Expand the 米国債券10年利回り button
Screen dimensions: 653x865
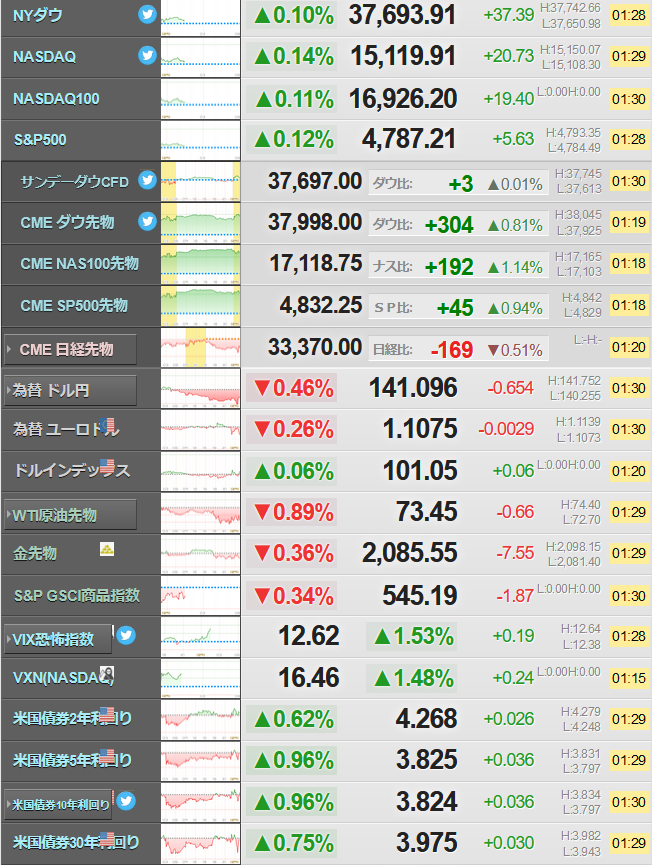coord(58,804)
